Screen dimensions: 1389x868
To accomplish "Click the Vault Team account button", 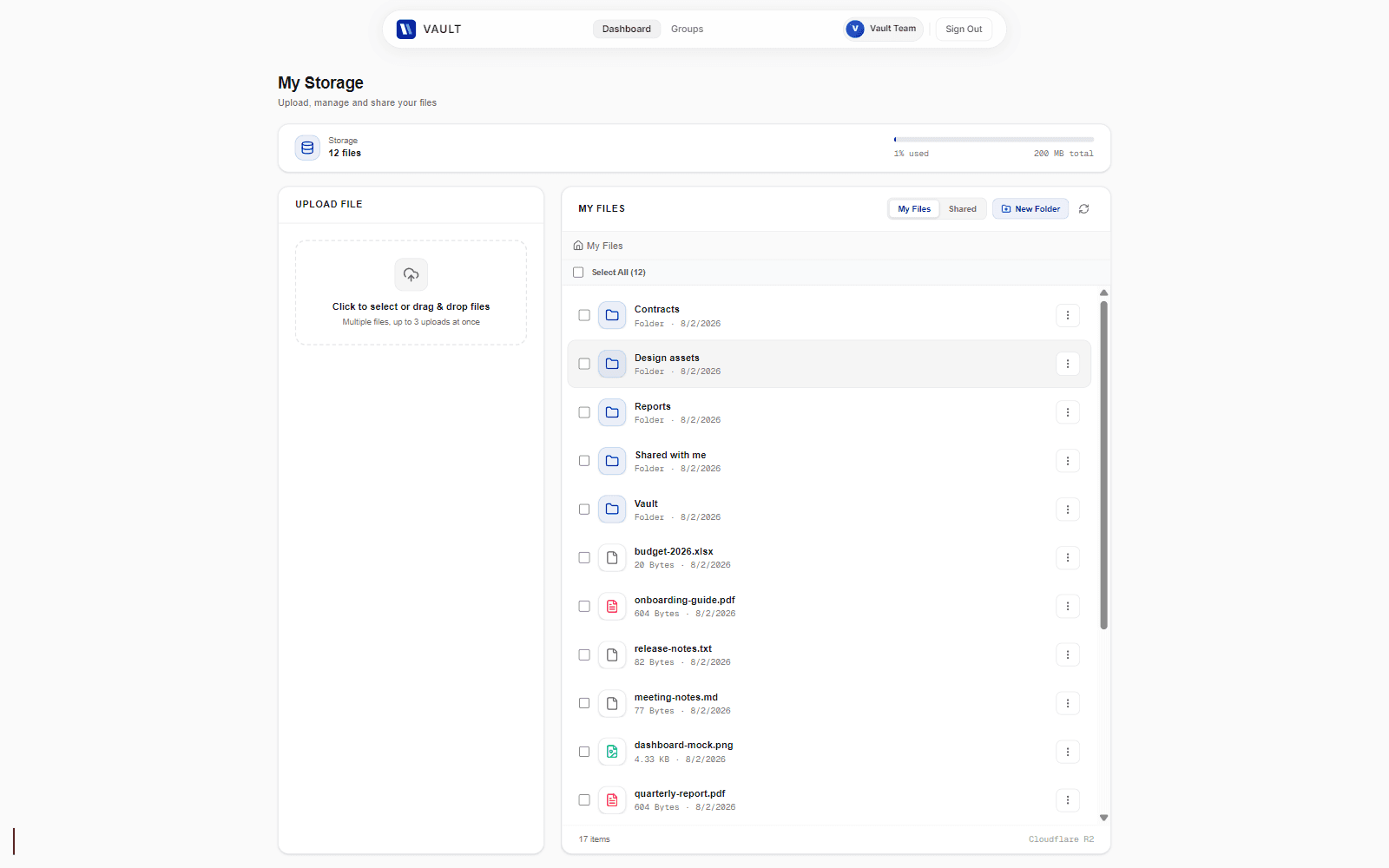I will pos(884,29).
